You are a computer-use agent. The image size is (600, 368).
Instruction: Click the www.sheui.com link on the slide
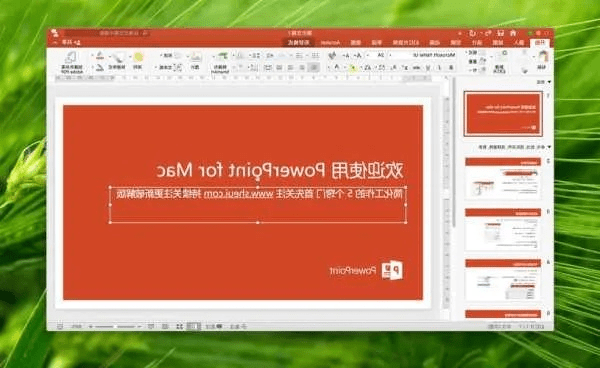point(238,194)
